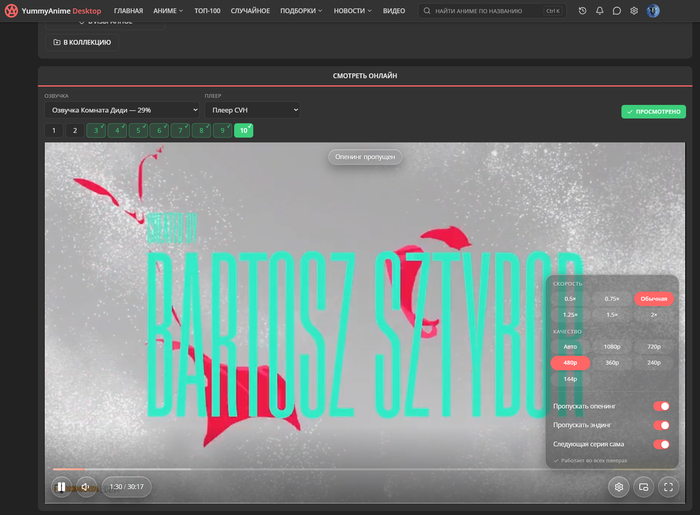Open watch history clock icon
This screenshot has width=700, height=515.
(582, 11)
